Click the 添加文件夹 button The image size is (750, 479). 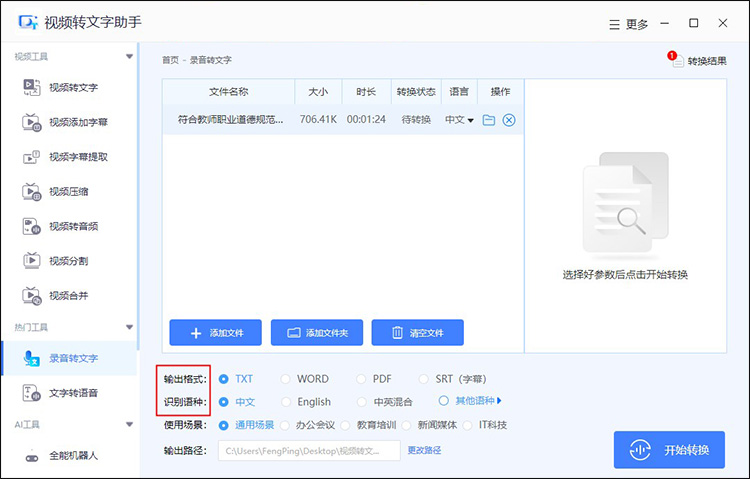tap(317, 333)
